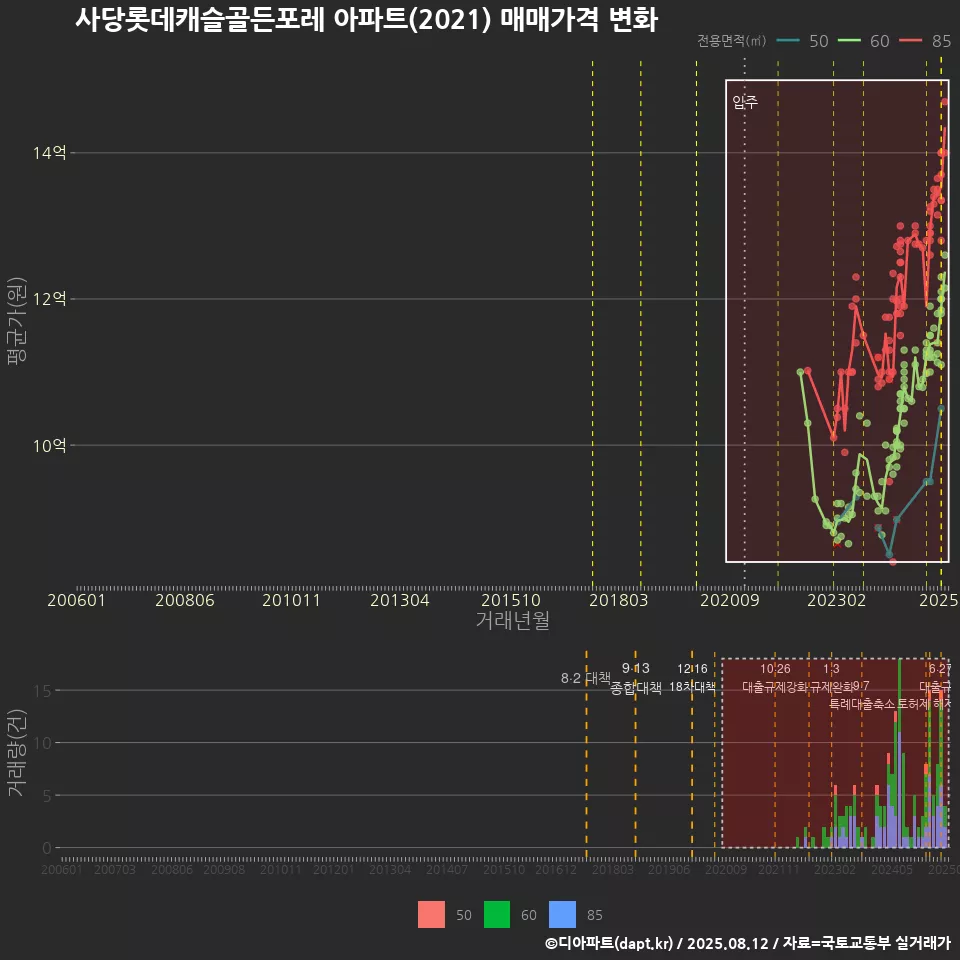The width and height of the screenshot is (960, 960).
Task: Click the upper chart's 201803 x-axis label
Action: [x=618, y=600]
